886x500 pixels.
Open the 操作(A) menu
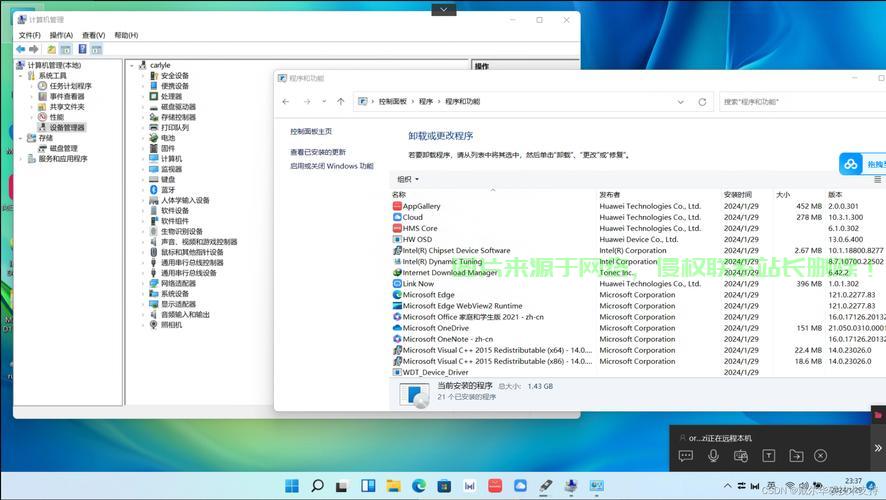click(x=61, y=35)
